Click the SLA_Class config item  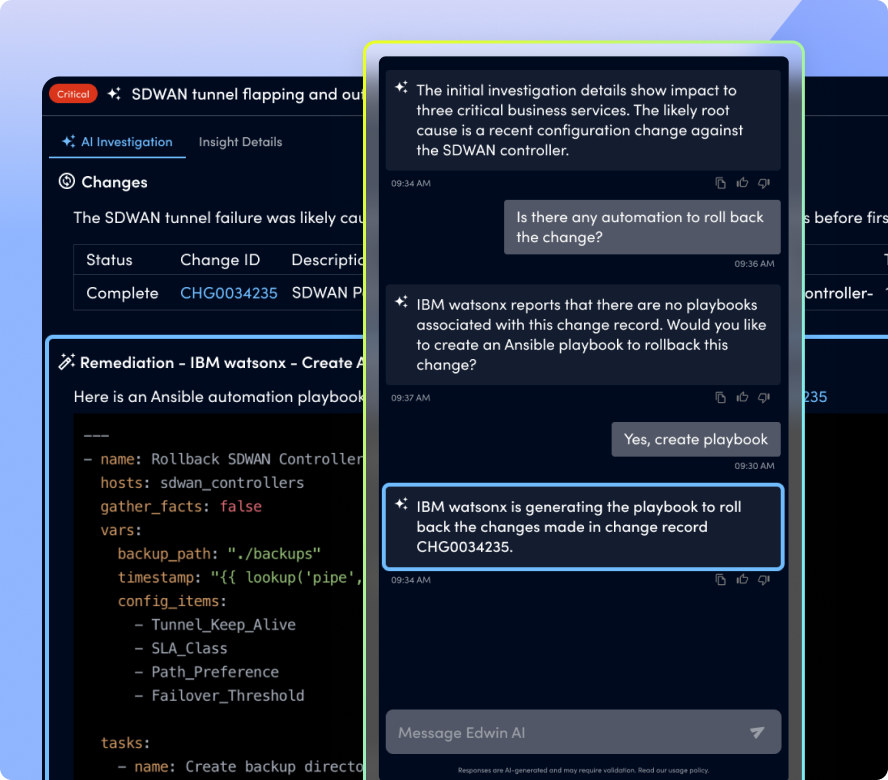(x=189, y=649)
